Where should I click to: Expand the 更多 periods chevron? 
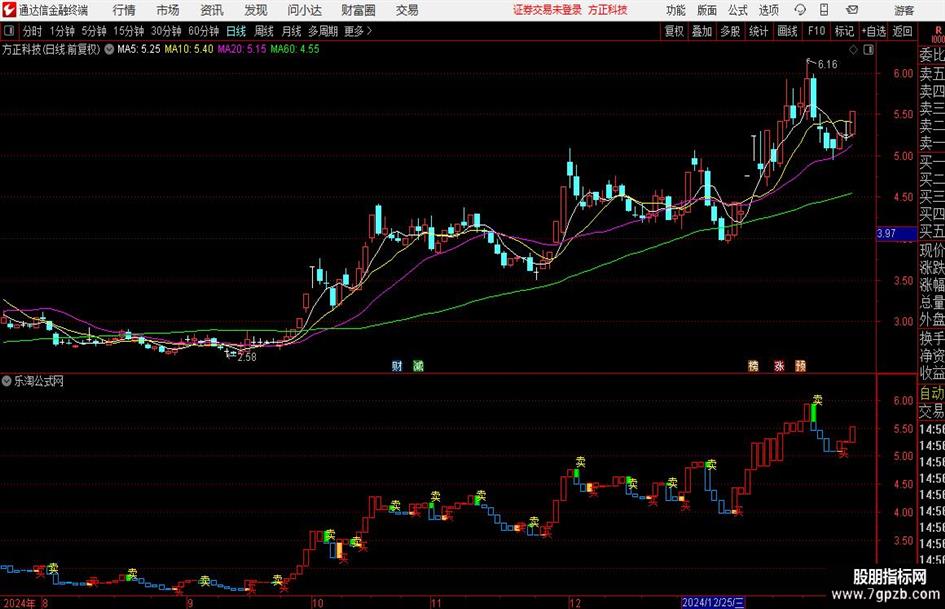point(359,31)
